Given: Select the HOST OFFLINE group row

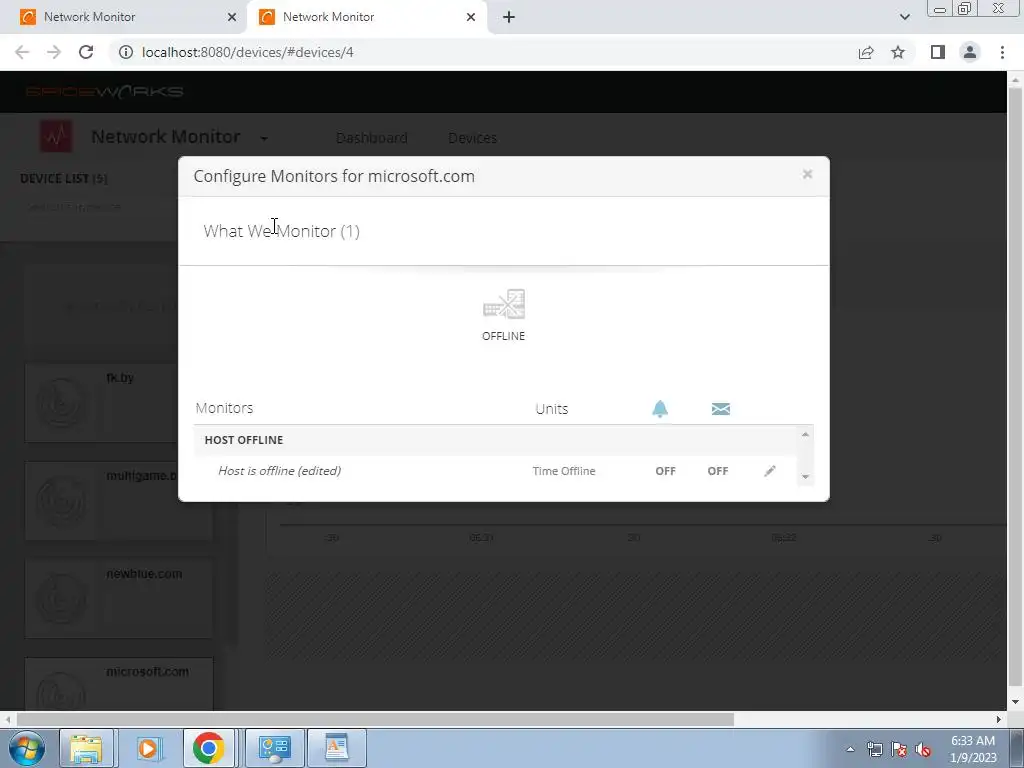Looking at the screenshot, I should [495, 440].
